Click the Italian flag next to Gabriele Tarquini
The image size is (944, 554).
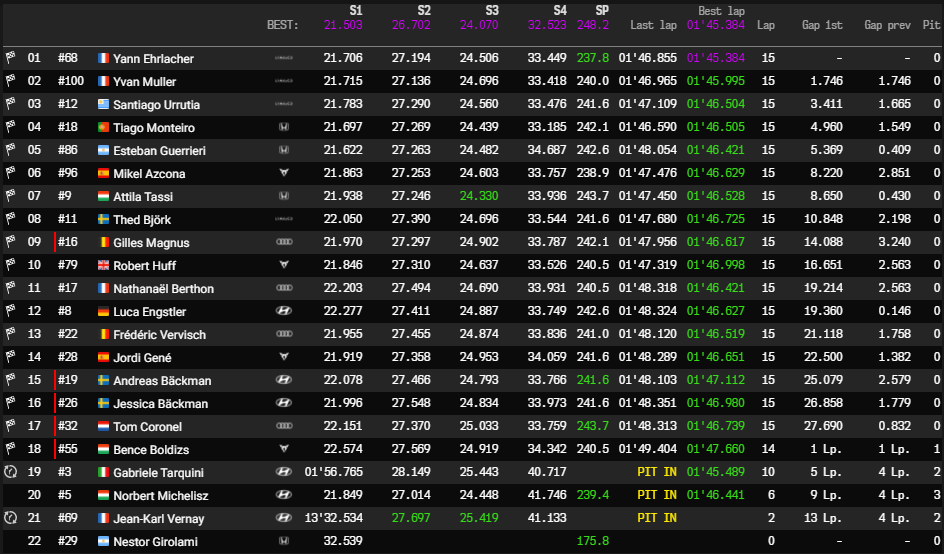coord(104,472)
